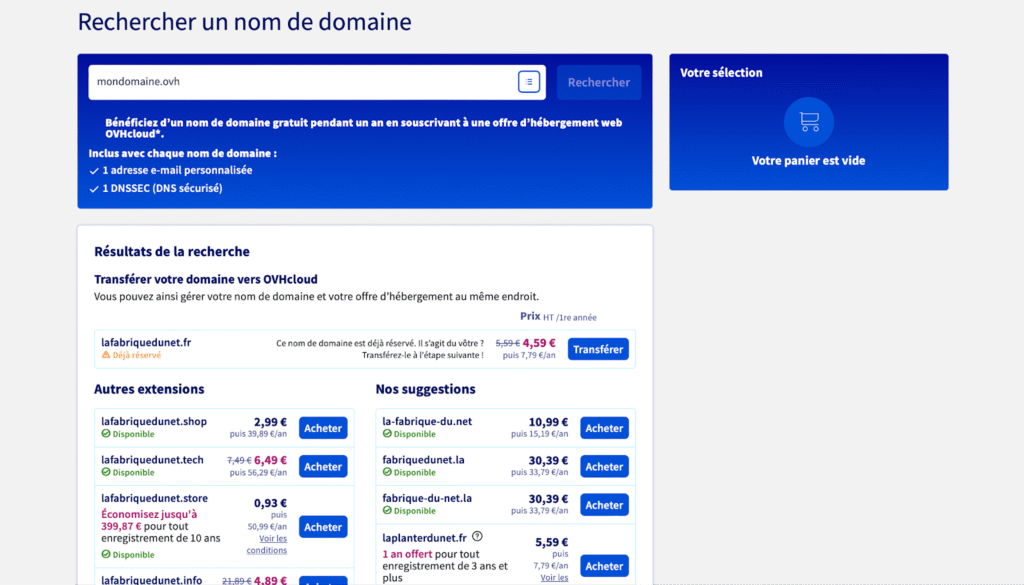
Task: Click Acheter for la-fabrique-du.net
Action: (x=604, y=428)
